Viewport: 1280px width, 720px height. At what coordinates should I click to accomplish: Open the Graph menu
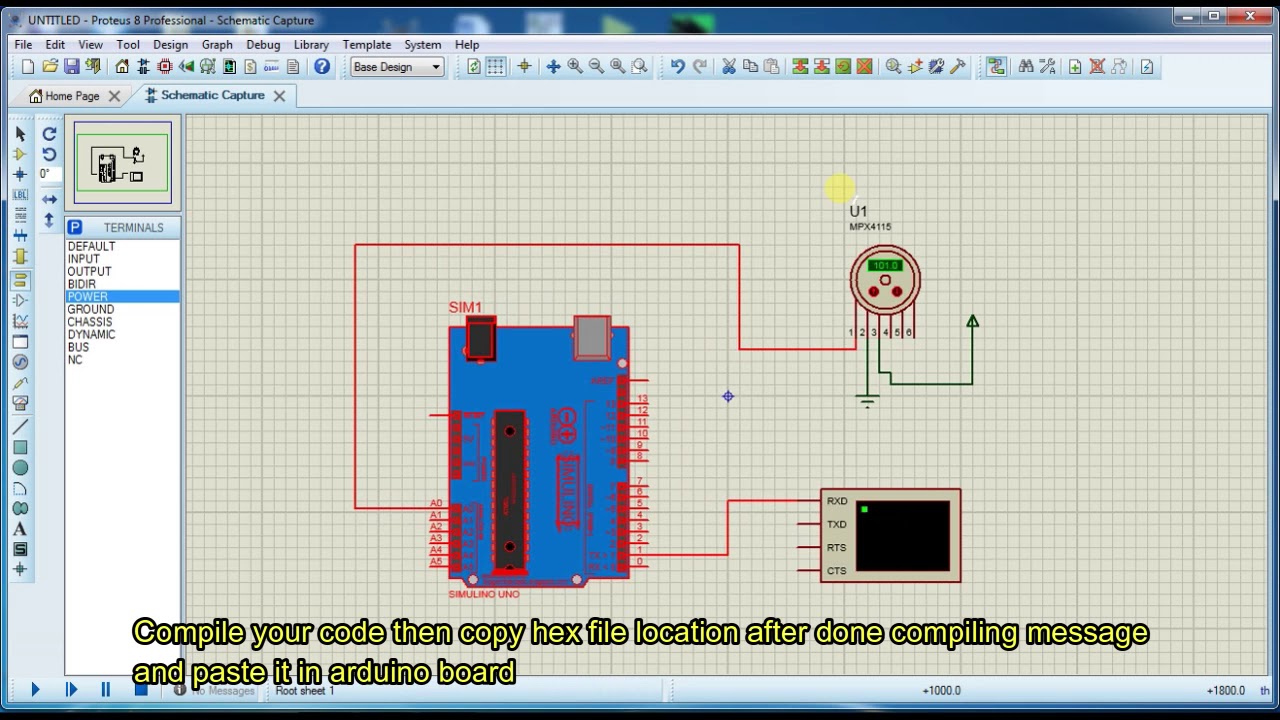point(217,44)
